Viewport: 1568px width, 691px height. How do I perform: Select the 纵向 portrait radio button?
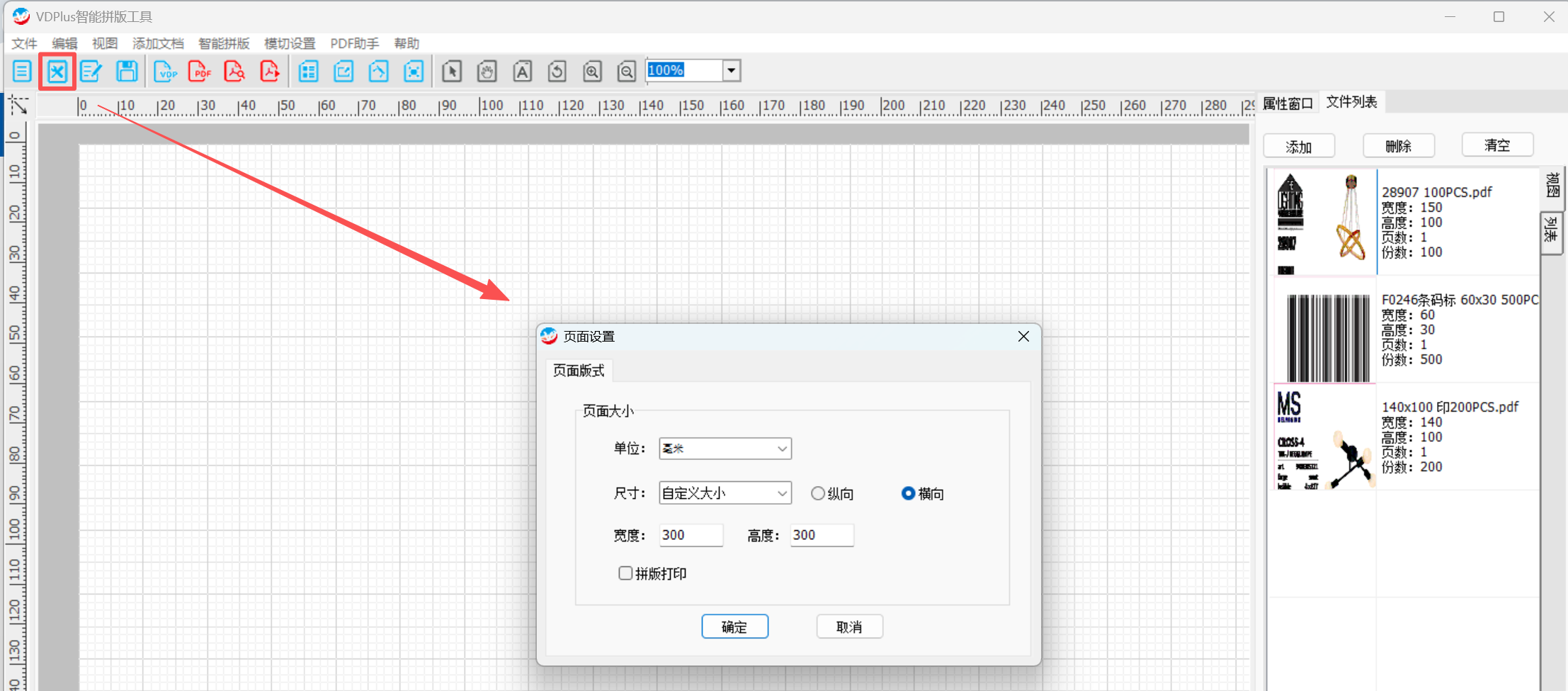pos(818,493)
